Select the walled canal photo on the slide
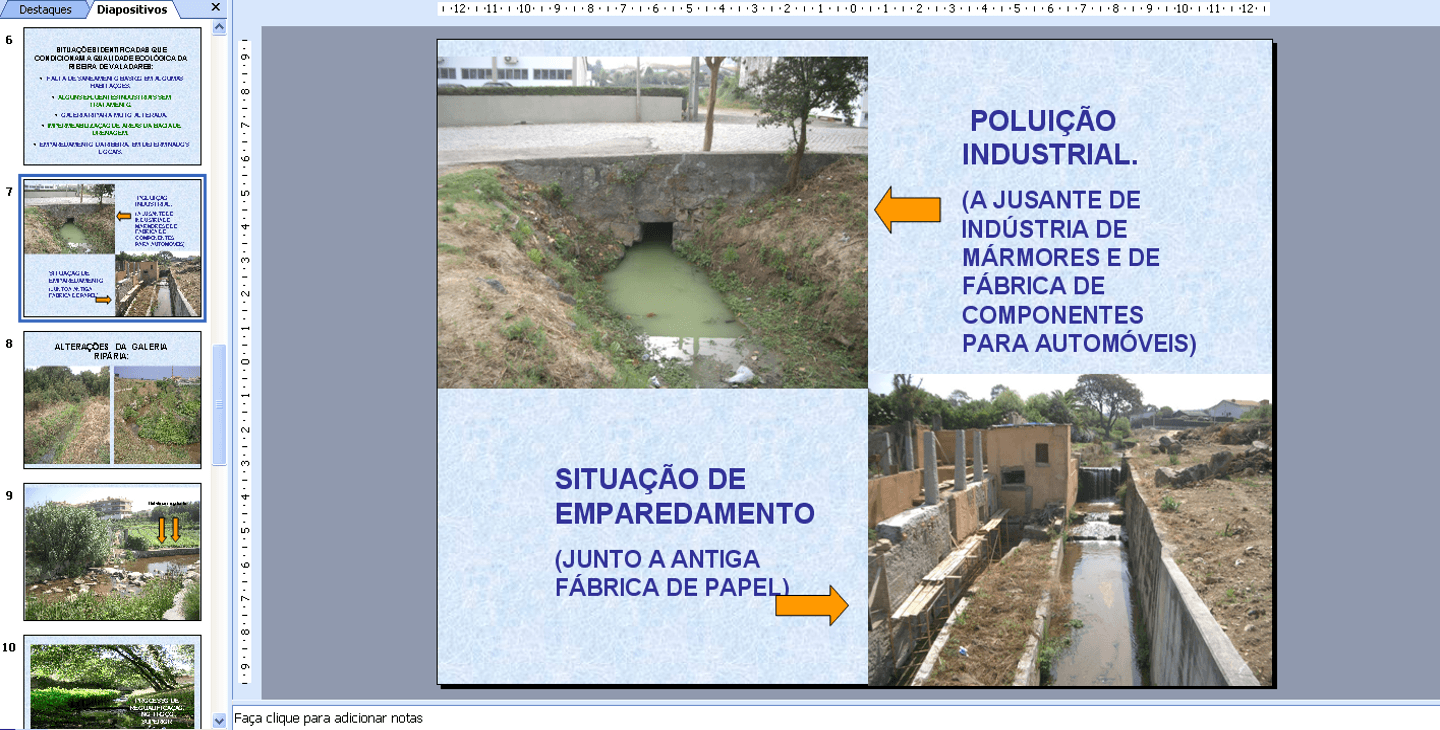 tap(1070, 530)
